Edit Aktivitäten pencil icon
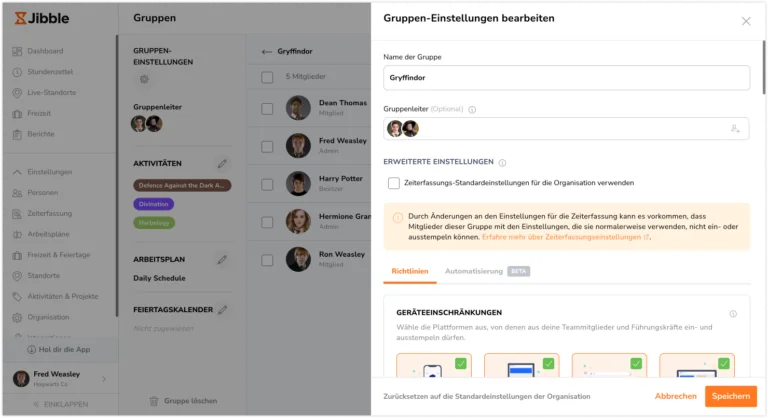The height and width of the screenshot is (418, 768). (222, 164)
